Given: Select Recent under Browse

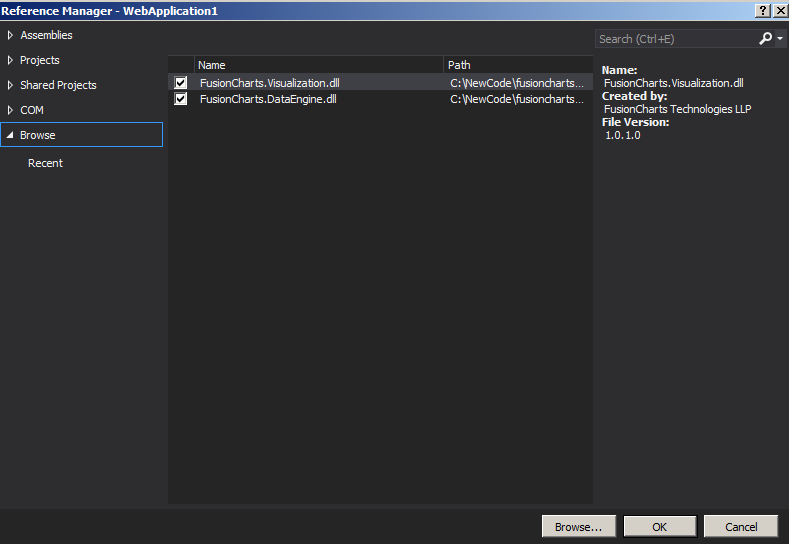Looking at the screenshot, I should click(45, 163).
